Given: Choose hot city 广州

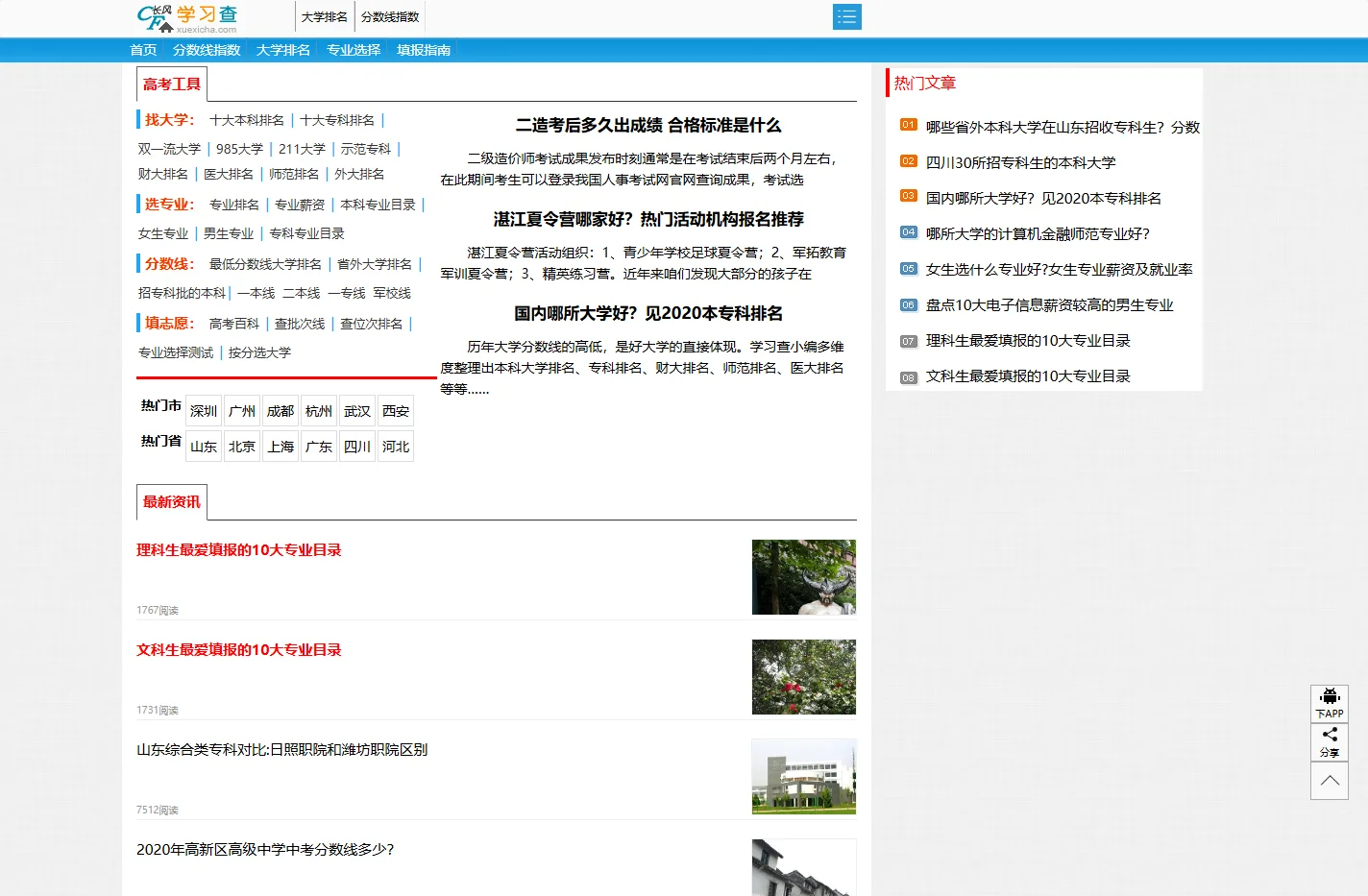Looking at the screenshot, I should point(242,411).
